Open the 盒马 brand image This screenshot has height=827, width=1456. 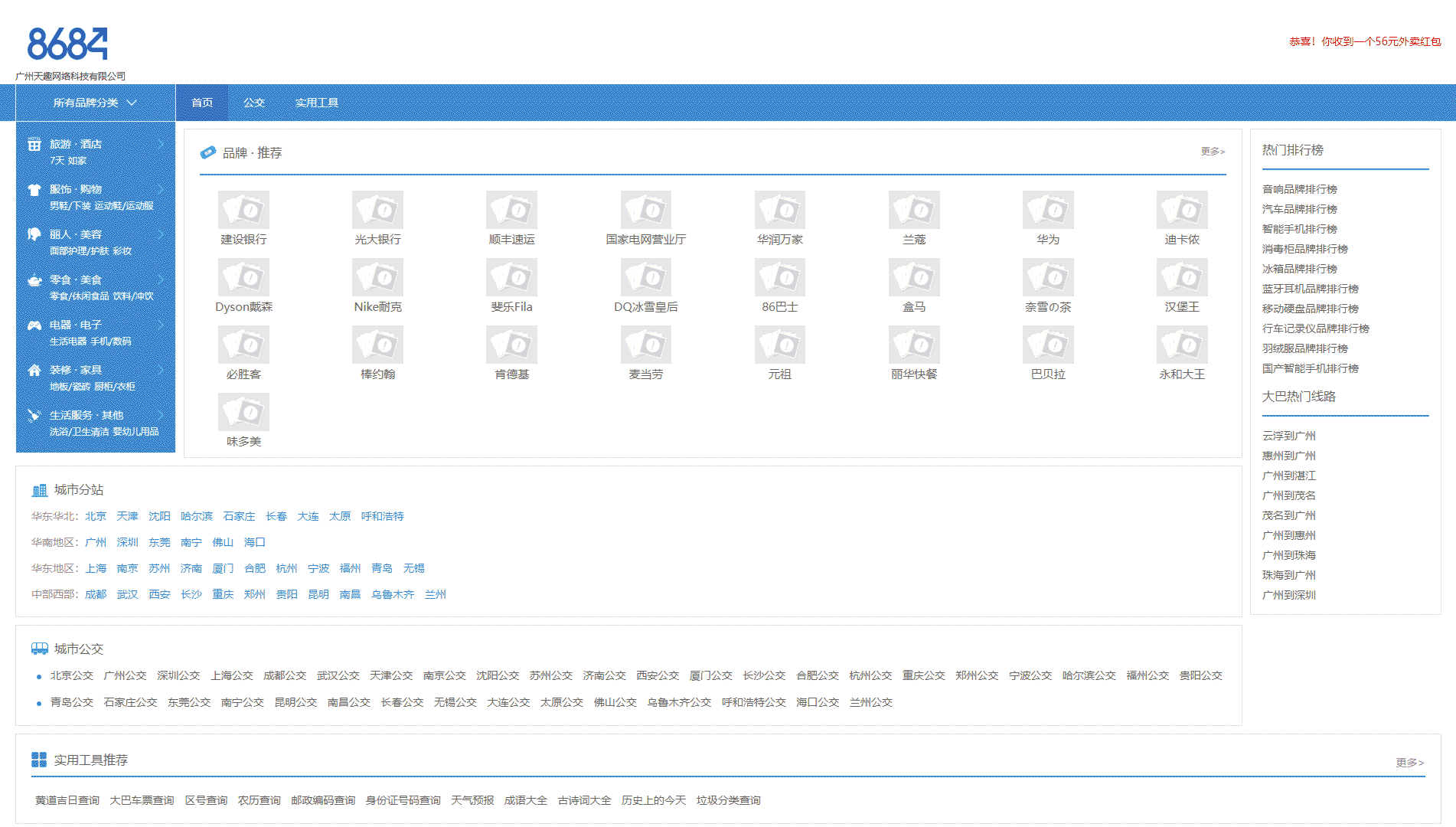tap(914, 277)
